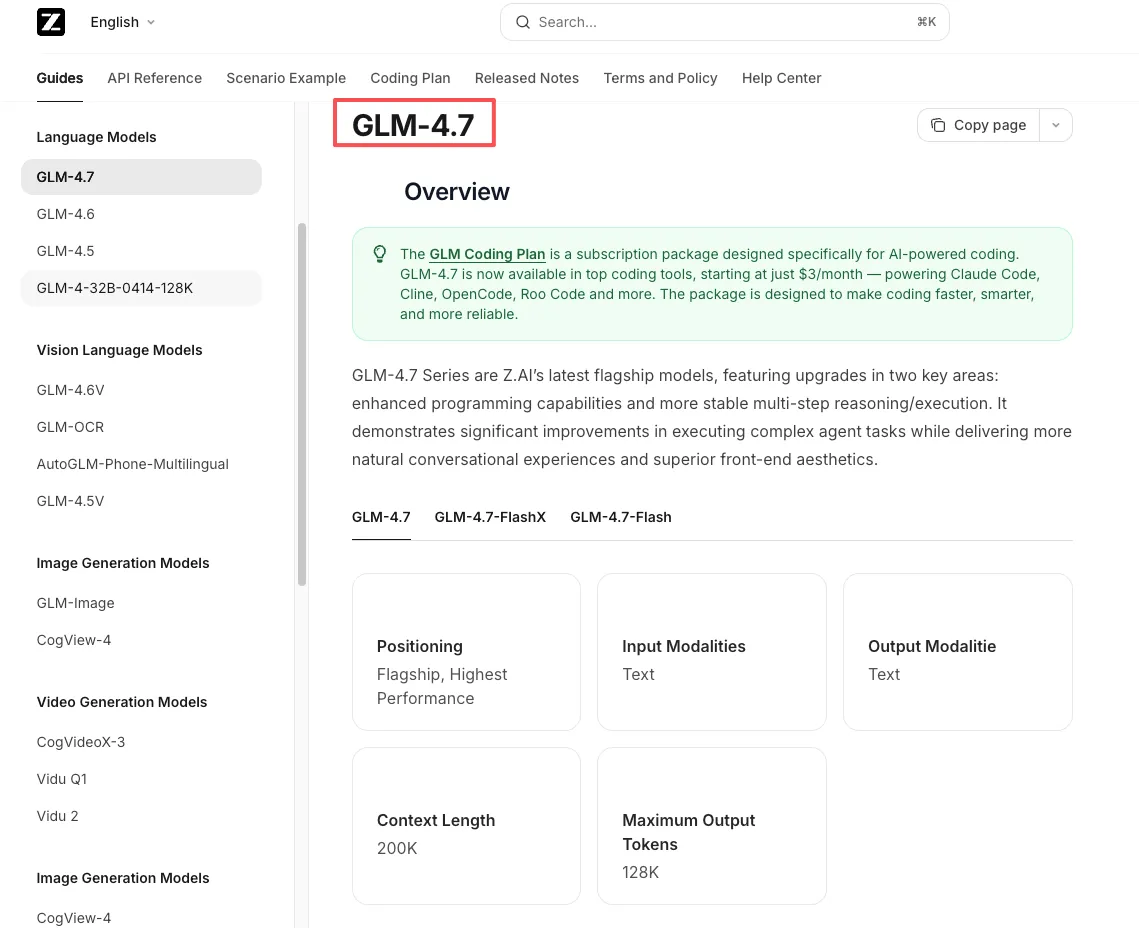Select GLM-4.6 in the sidebar

click(66, 214)
